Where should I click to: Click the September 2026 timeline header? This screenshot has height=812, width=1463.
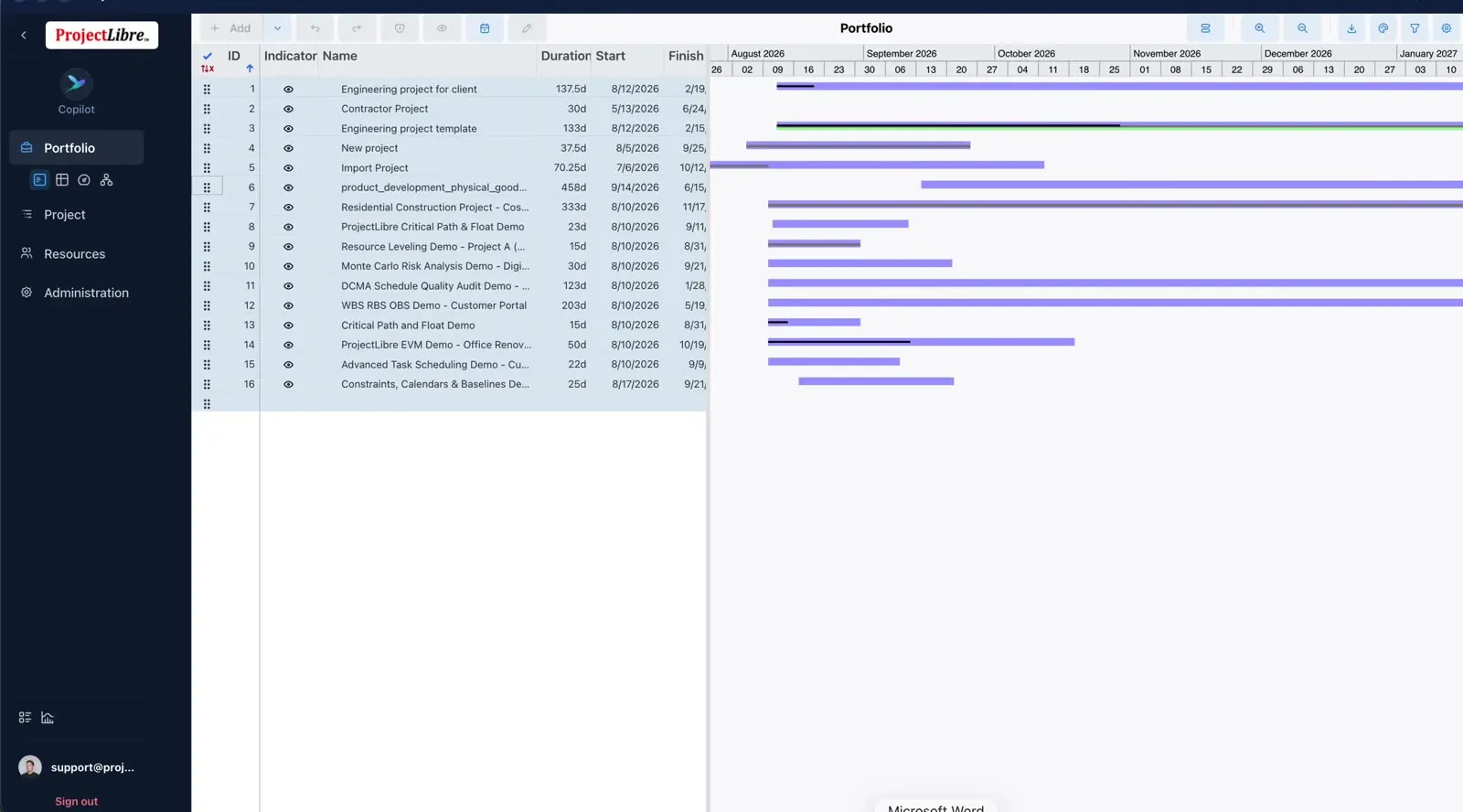click(x=902, y=54)
